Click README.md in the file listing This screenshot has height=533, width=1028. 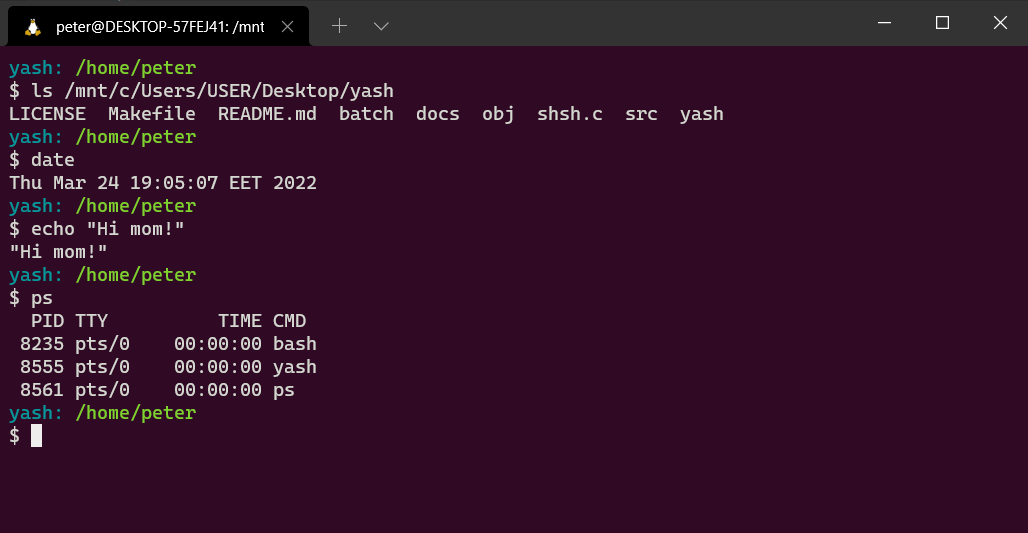[267, 114]
